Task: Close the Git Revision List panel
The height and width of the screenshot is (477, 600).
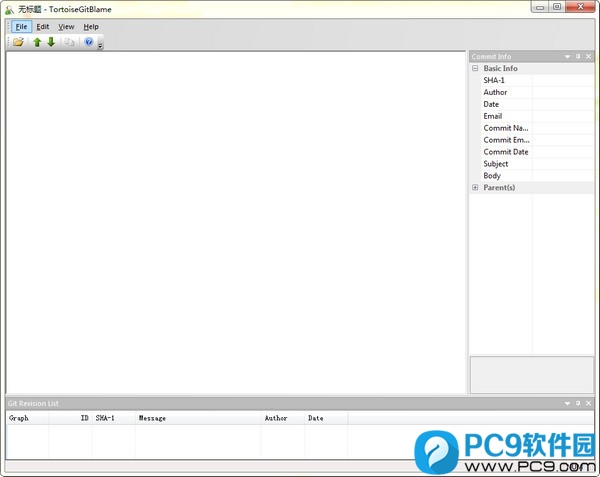Action: pos(589,404)
